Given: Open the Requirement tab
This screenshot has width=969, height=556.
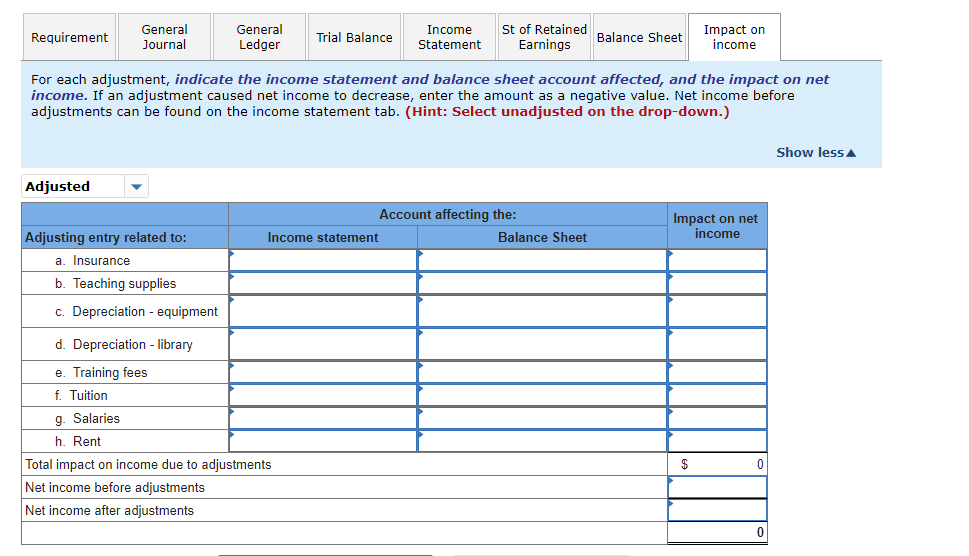Looking at the screenshot, I should pos(69,37).
